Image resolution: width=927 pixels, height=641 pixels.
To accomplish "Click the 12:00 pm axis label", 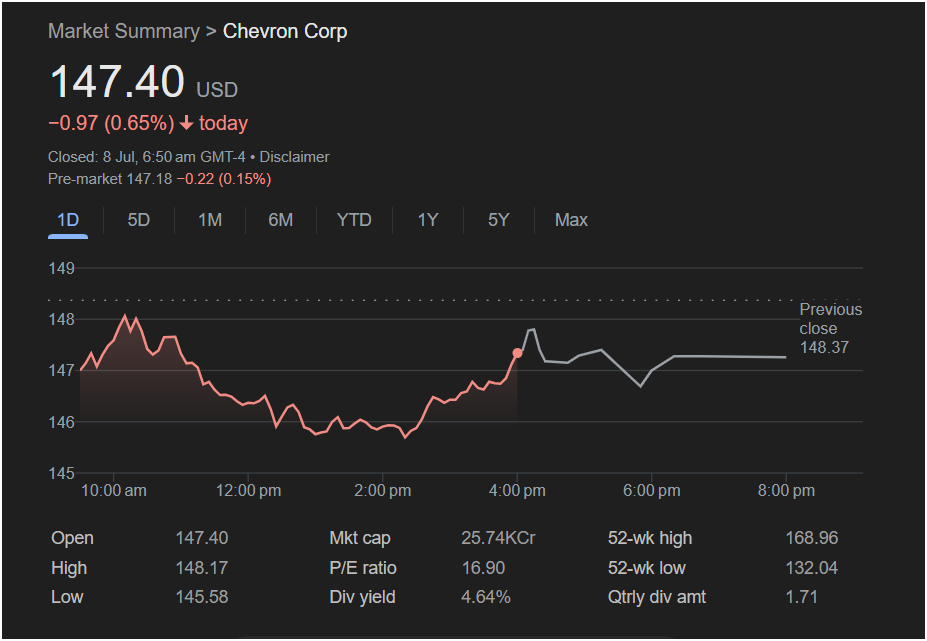I will pyautogui.click(x=248, y=490).
